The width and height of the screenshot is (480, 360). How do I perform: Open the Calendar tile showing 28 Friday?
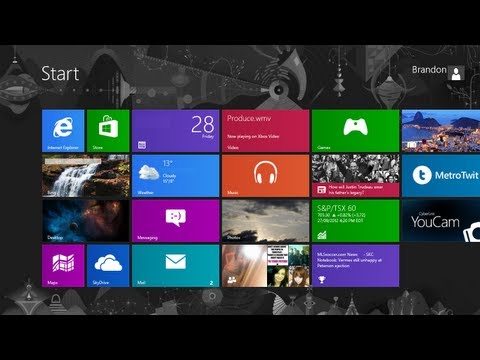(176, 131)
